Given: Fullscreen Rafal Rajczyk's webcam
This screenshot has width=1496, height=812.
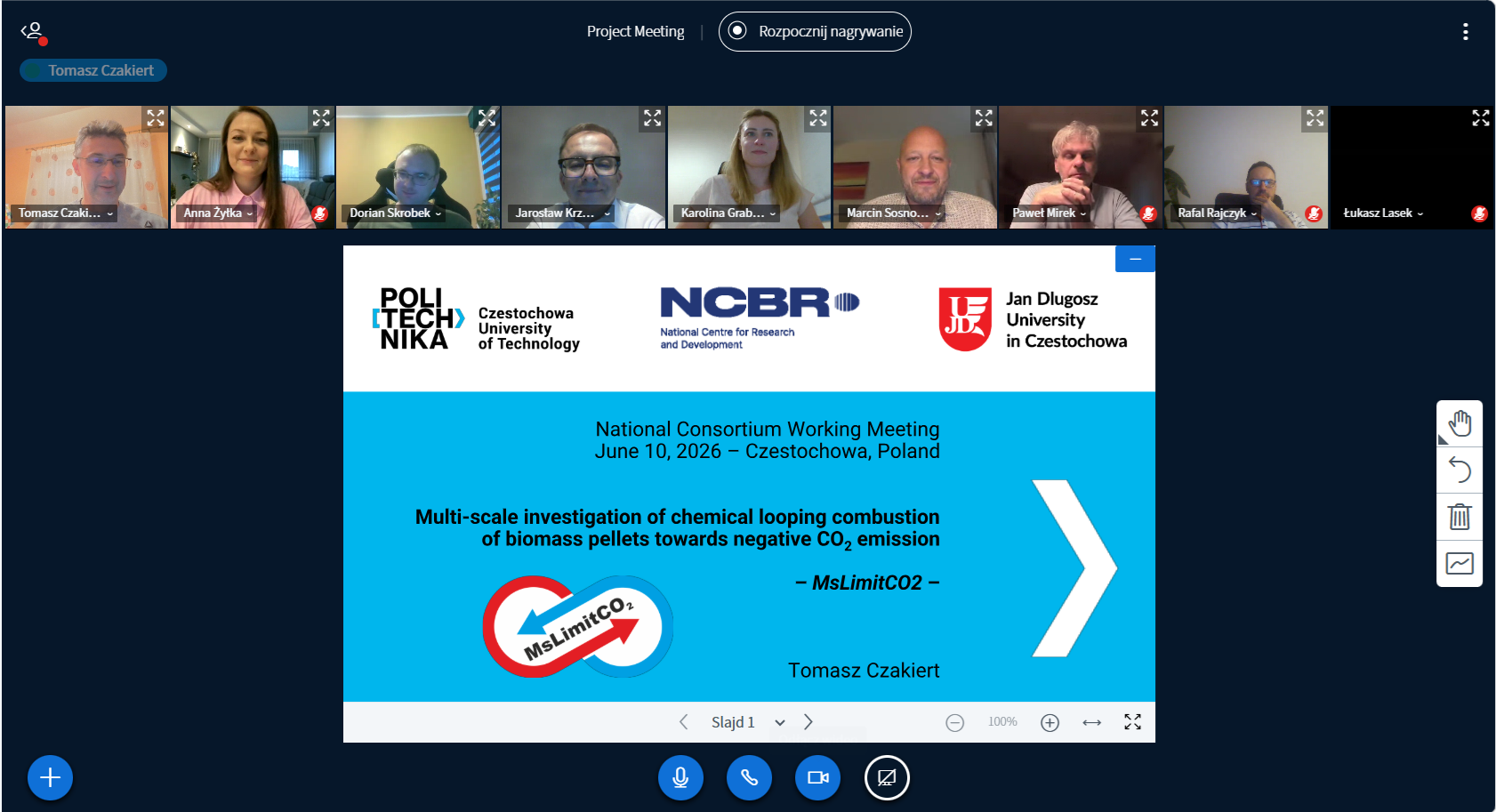Looking at the screenshot, I should (1315, 118).
